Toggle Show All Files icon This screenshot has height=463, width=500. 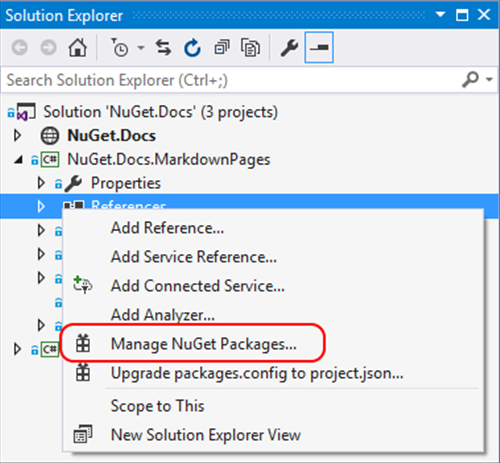tap(250, 48)
